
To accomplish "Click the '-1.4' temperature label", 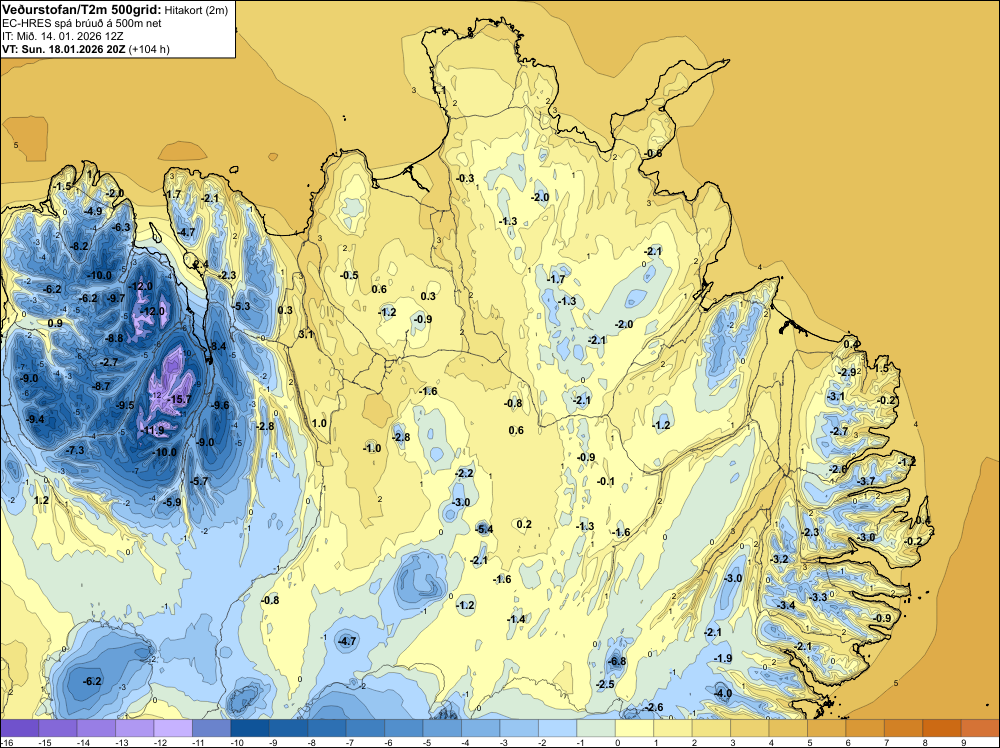I will (x=516, y=619).
